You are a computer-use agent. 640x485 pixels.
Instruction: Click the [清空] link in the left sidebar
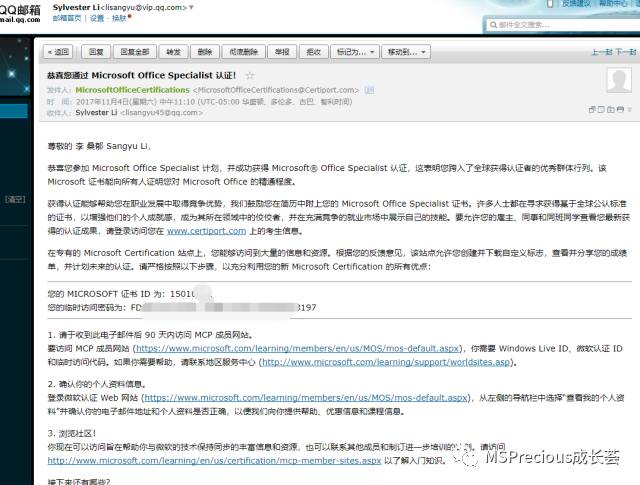point(15,199)
